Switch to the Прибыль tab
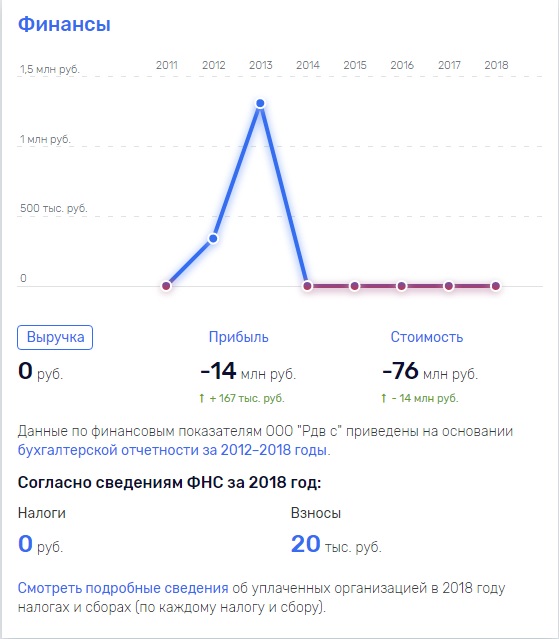The image size is (559, 639). pos(238,337)
